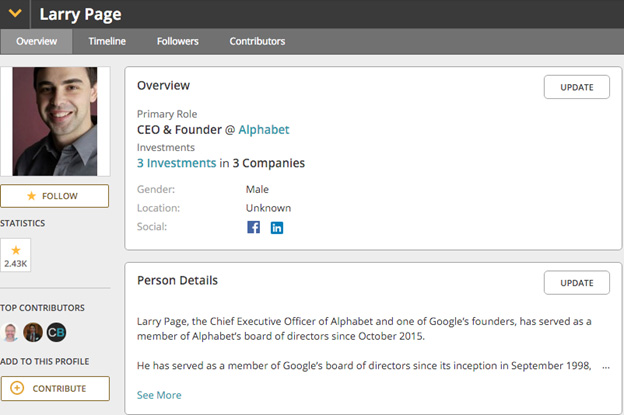The height and width of the screenshot is (415, 624).
Task: Click the 'CEO & Founder @' role text
Action: pyautogui.click(x=186, y=130)
